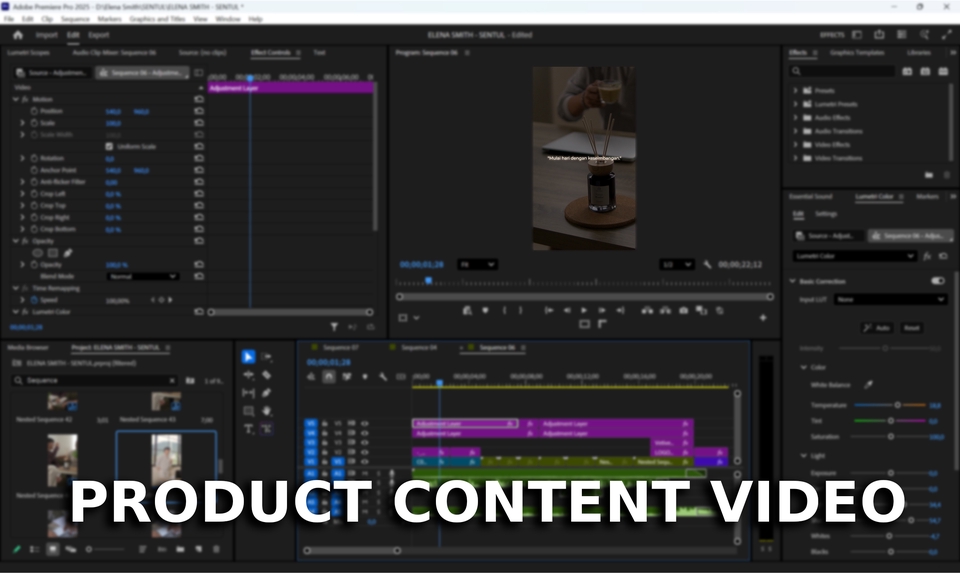Click the Export Frame camera icon
Screen dimensions: 960x573
(x=683, y=311)
